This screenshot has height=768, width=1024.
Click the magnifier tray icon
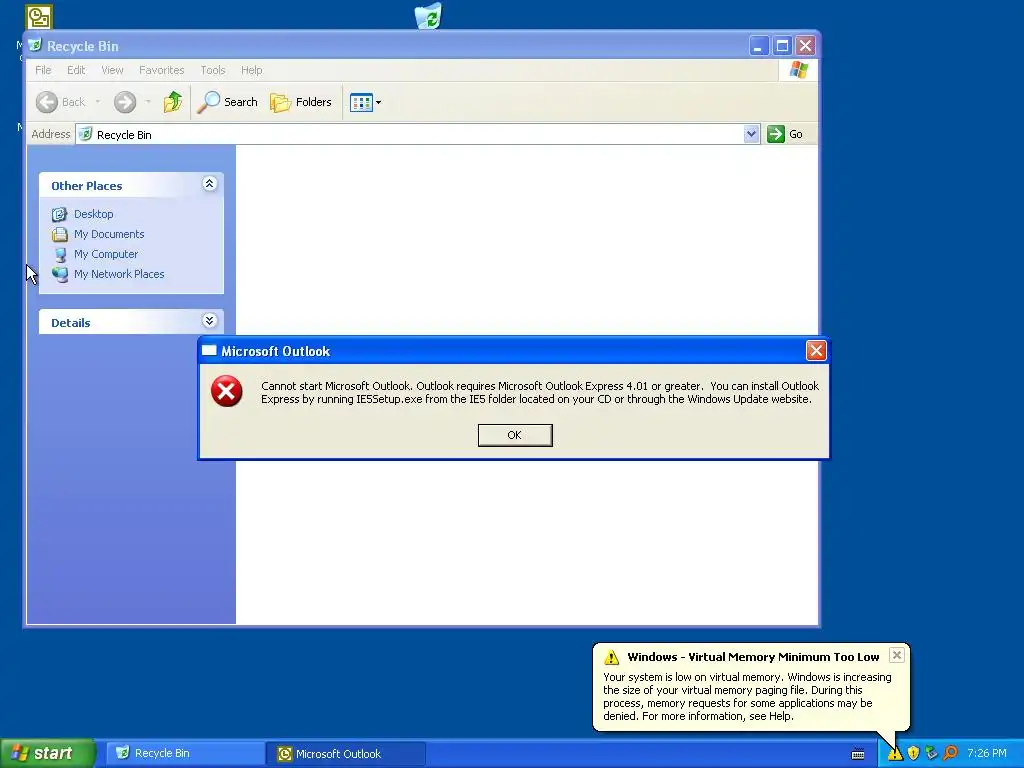[x=950, y=754]
